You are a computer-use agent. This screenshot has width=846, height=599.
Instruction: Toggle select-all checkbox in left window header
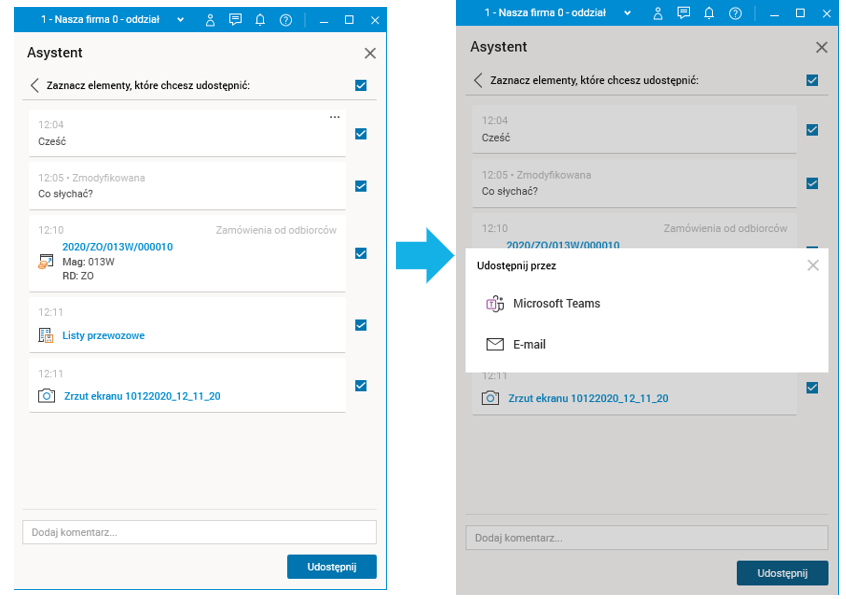361,85
